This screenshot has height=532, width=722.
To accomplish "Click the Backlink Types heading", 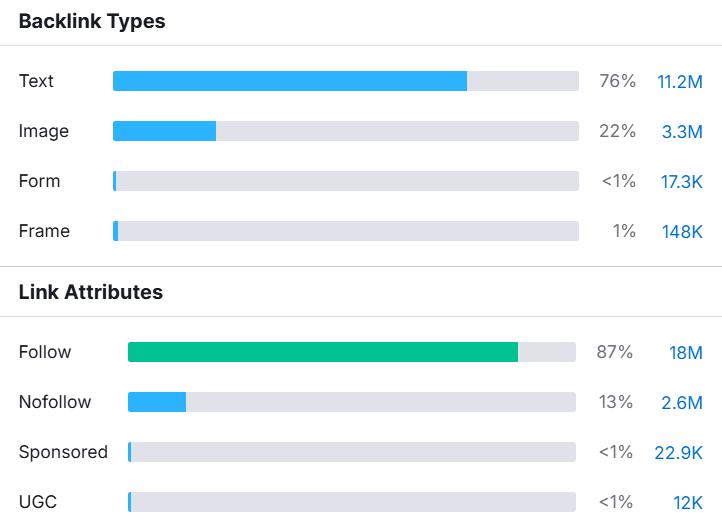I will tap(92, 21).
